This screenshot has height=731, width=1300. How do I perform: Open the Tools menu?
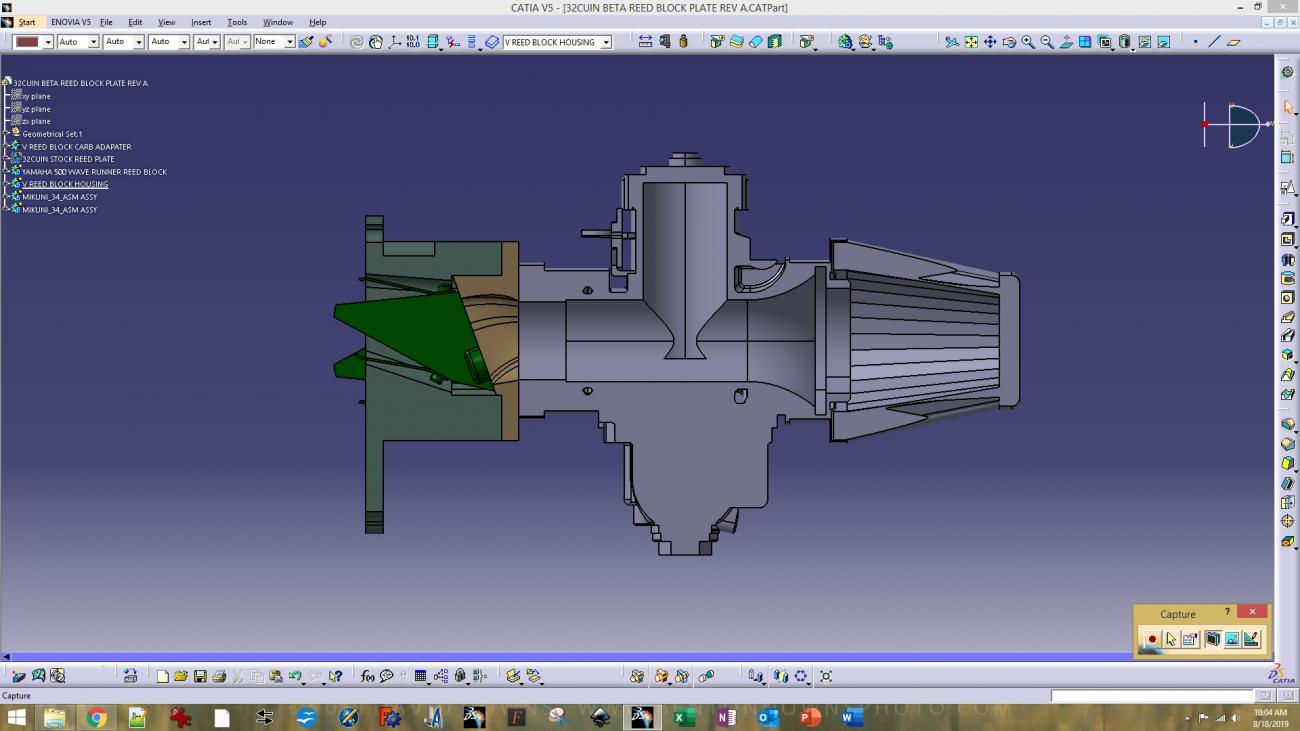click(237, 22)
